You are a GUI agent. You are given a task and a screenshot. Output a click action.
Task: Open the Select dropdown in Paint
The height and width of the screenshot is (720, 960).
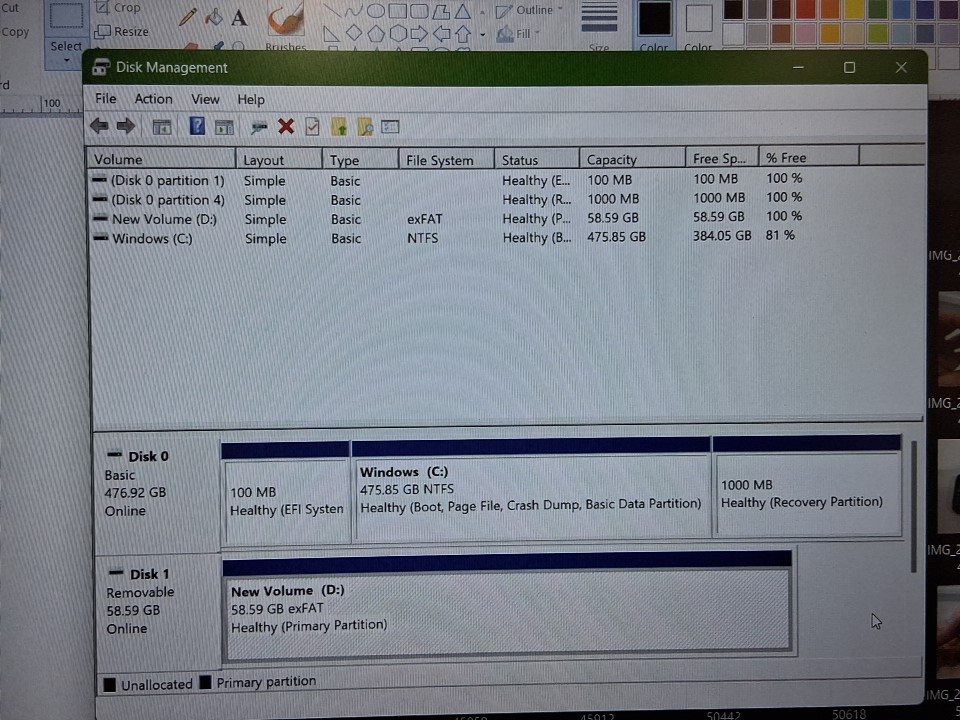click(x=66, y=53)
